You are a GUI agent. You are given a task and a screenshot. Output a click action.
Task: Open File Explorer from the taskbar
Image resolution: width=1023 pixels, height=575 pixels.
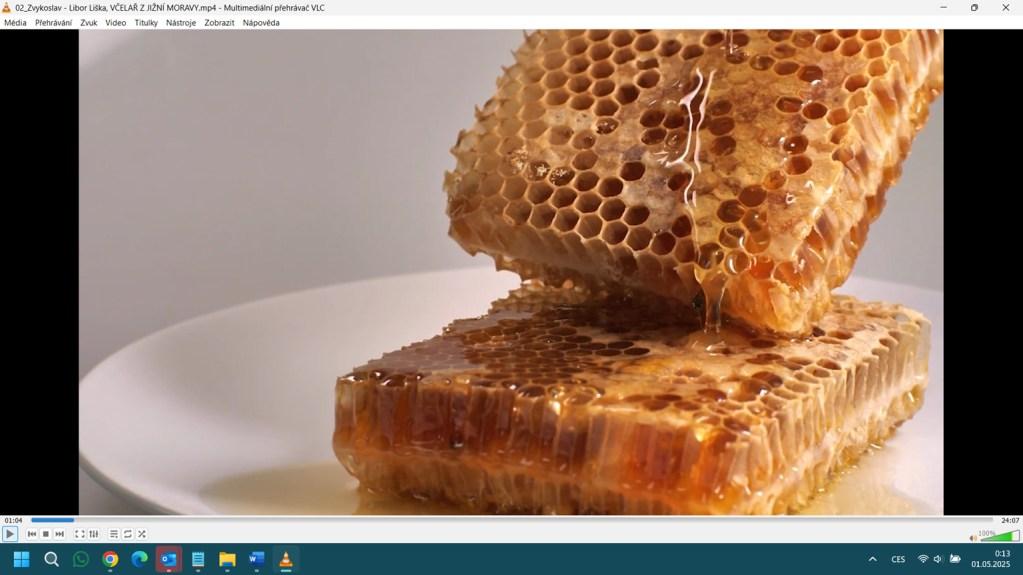227,559
